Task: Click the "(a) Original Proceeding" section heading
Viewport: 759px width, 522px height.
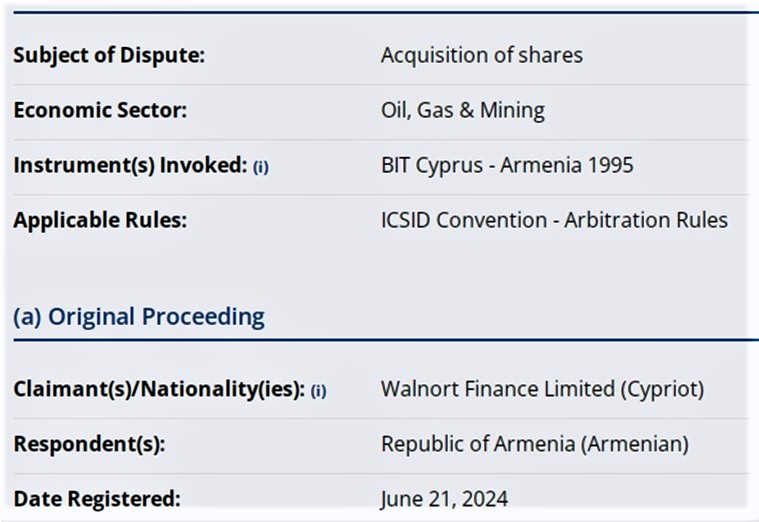Action: (139, 317)
